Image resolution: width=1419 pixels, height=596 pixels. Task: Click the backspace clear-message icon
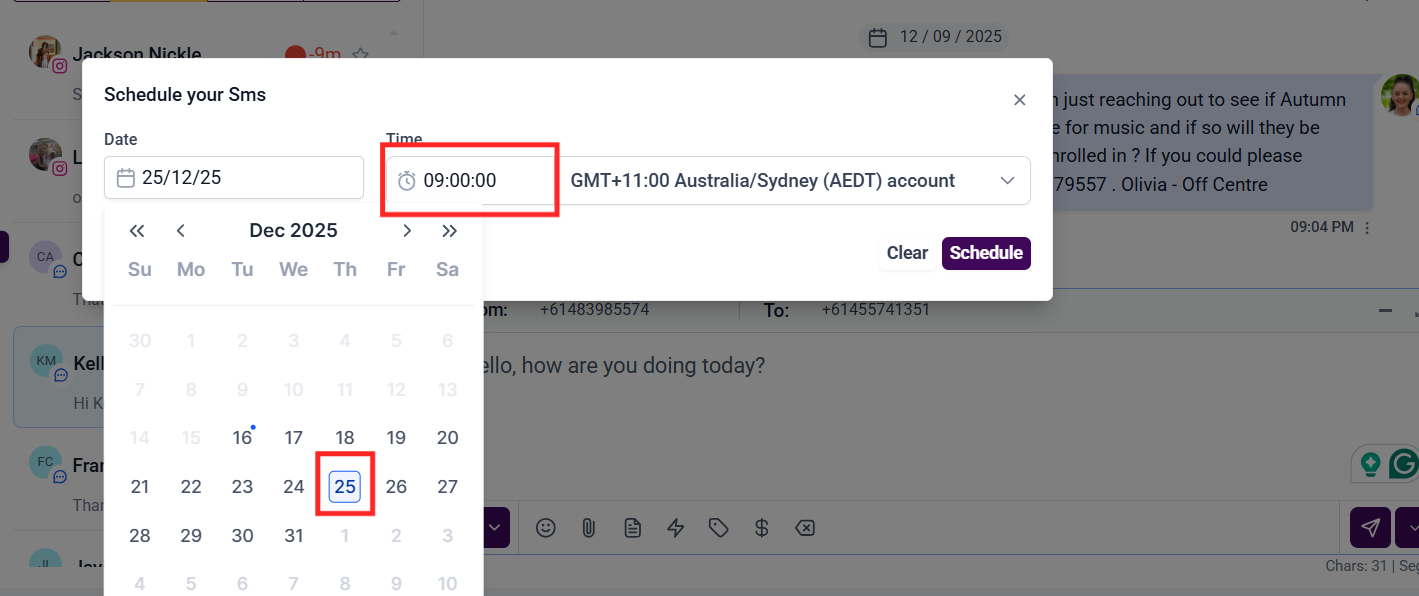click(x=805, y=527)
